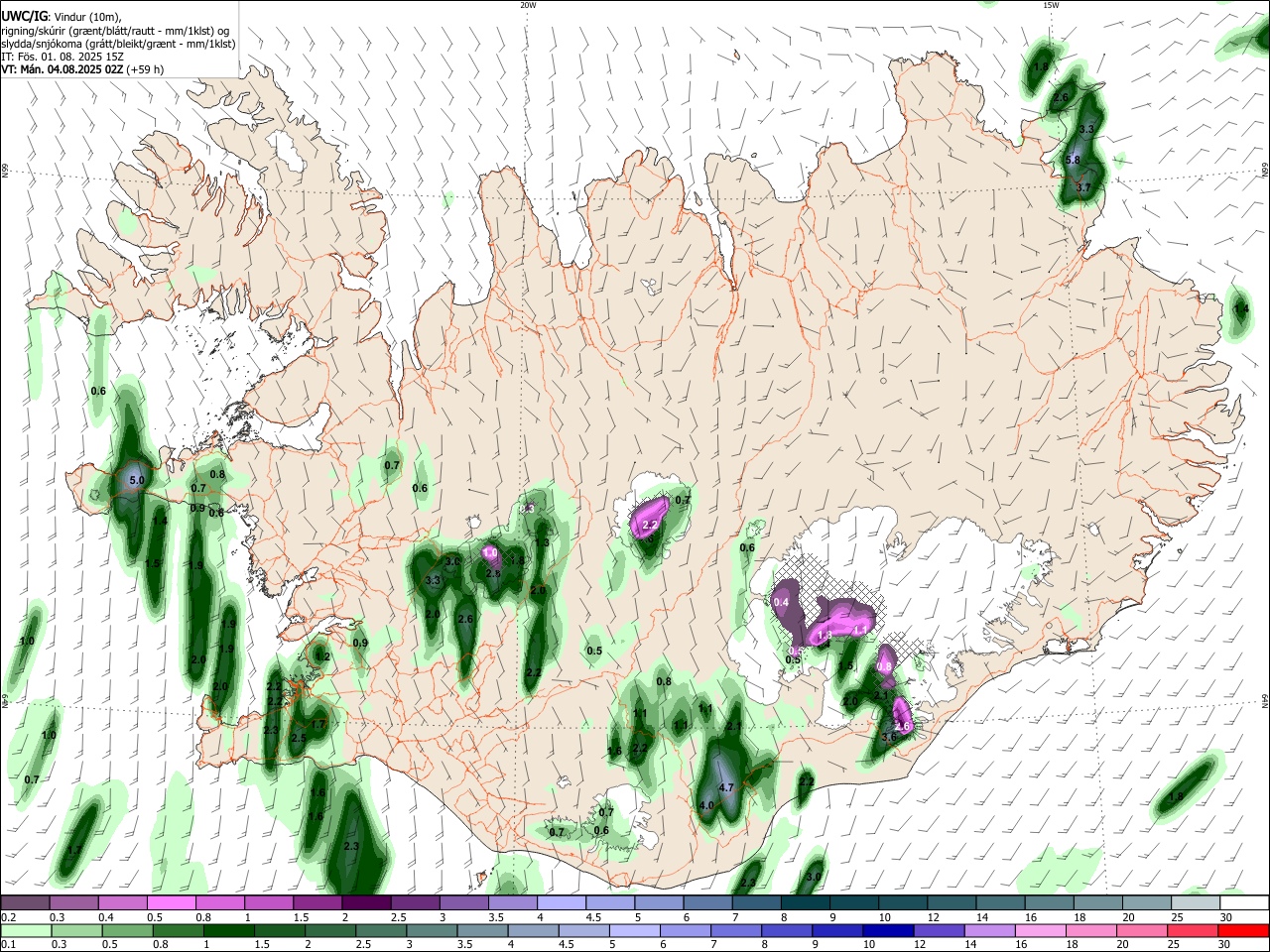Image resolution: width=1270 pixels, height=952 pixels.
Task: Click the '4.7' precipitation value on the map
Action: click(725, 787)
